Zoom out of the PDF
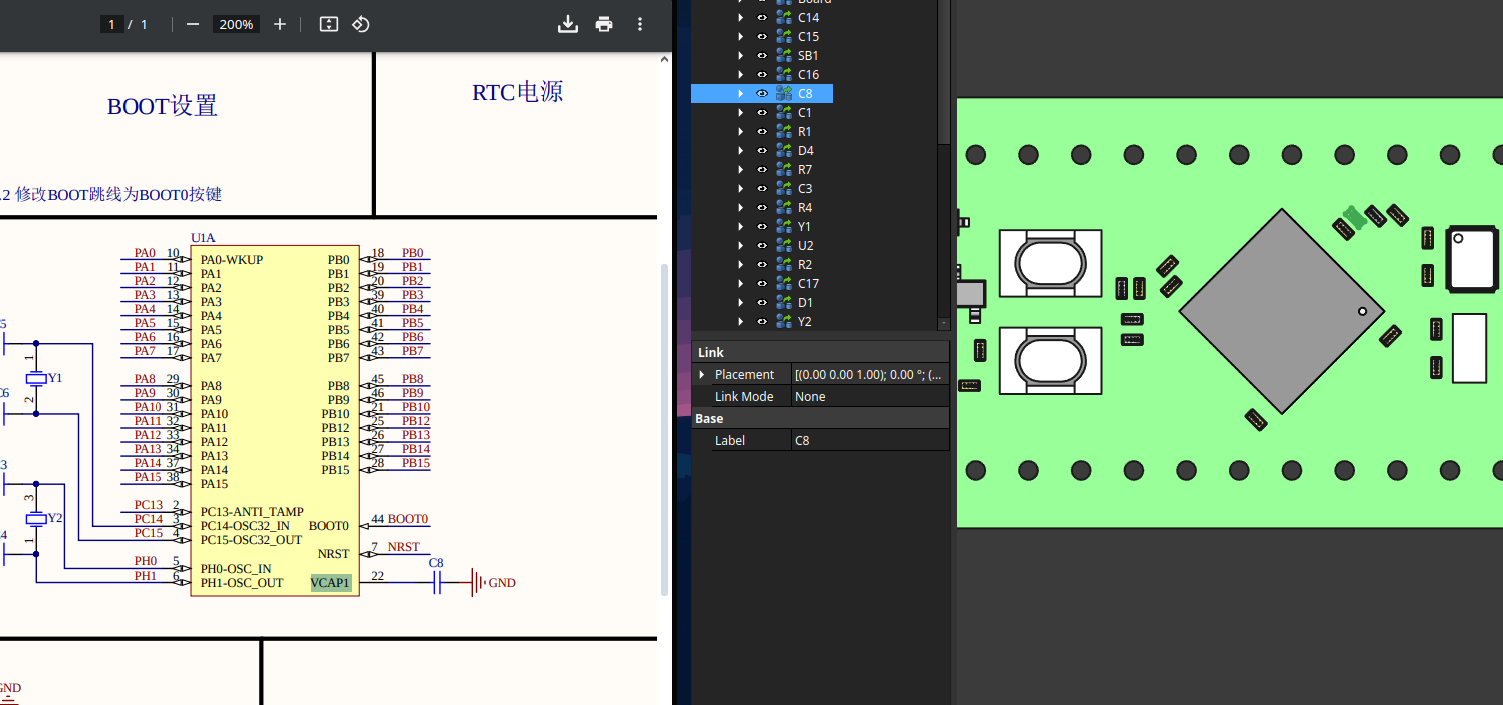1503x705 pixels. pos(193,24)
